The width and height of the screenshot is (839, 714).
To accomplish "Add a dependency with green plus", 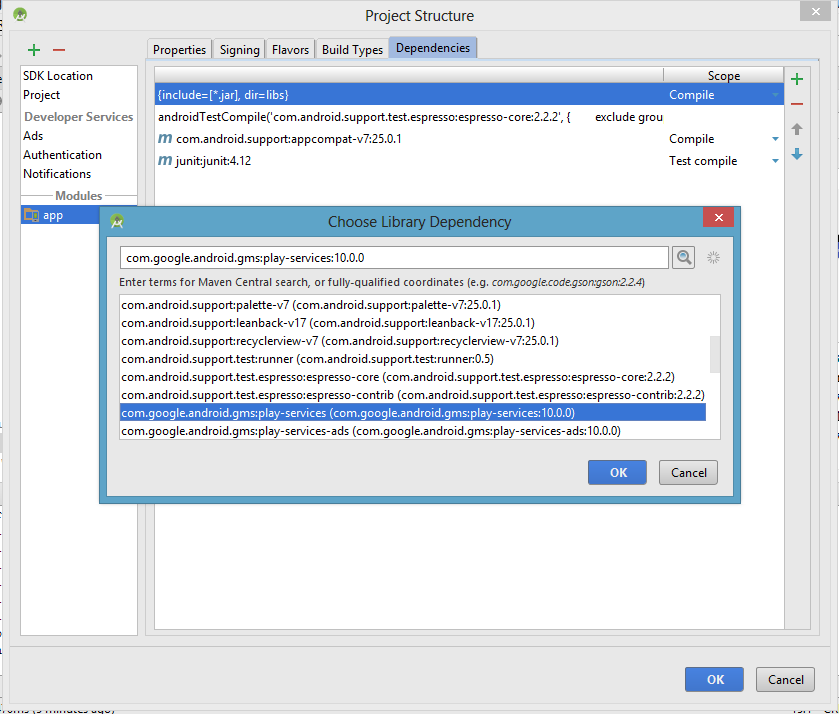I will pyautogui.click(x=797, y=79).
